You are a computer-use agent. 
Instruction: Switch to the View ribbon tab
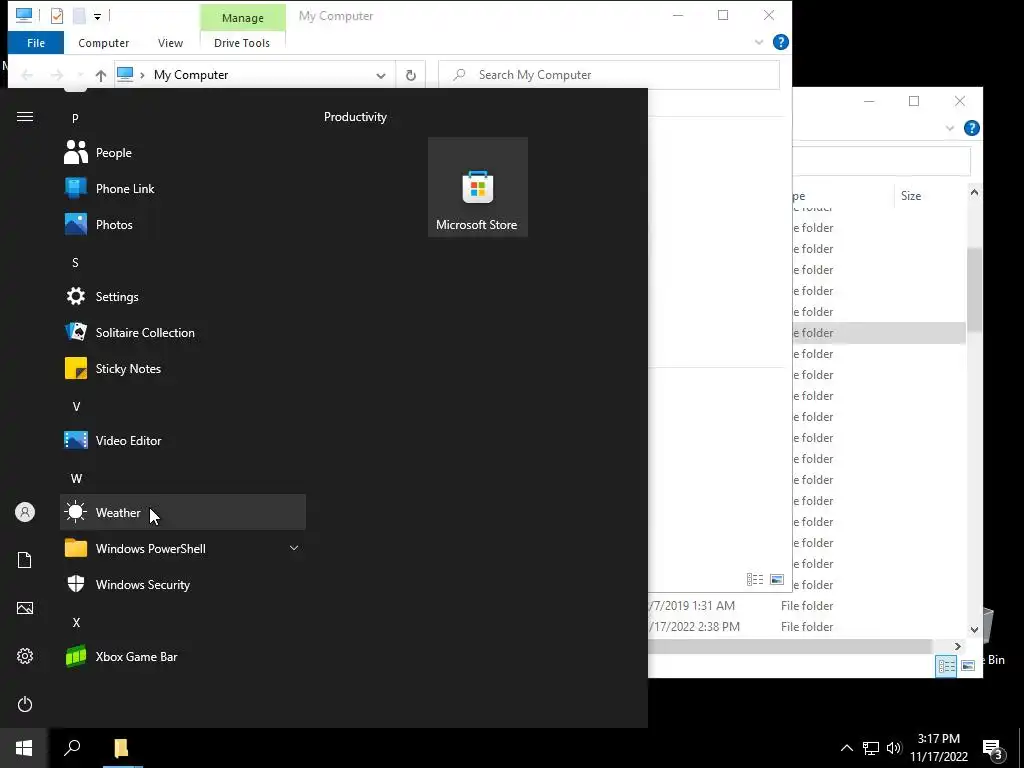pyautogui.click(x=170, y=43)
